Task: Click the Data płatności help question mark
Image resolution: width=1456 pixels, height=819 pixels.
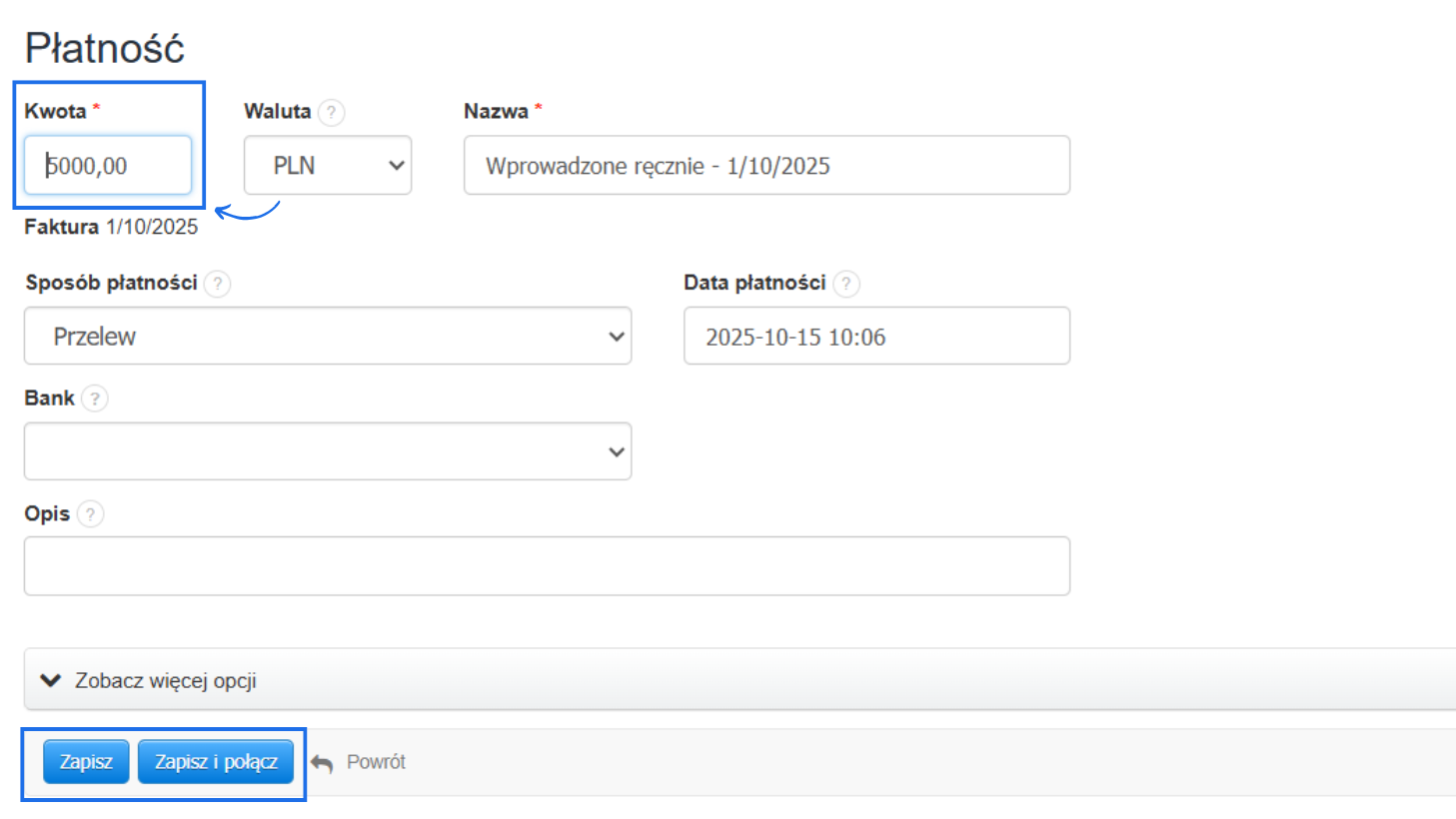Action: (845, 284)
